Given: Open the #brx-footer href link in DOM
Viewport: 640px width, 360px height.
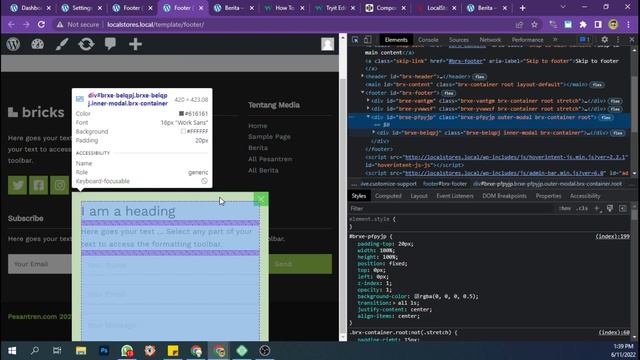Looking at the screenshot, I should click(x=465, y=61).
